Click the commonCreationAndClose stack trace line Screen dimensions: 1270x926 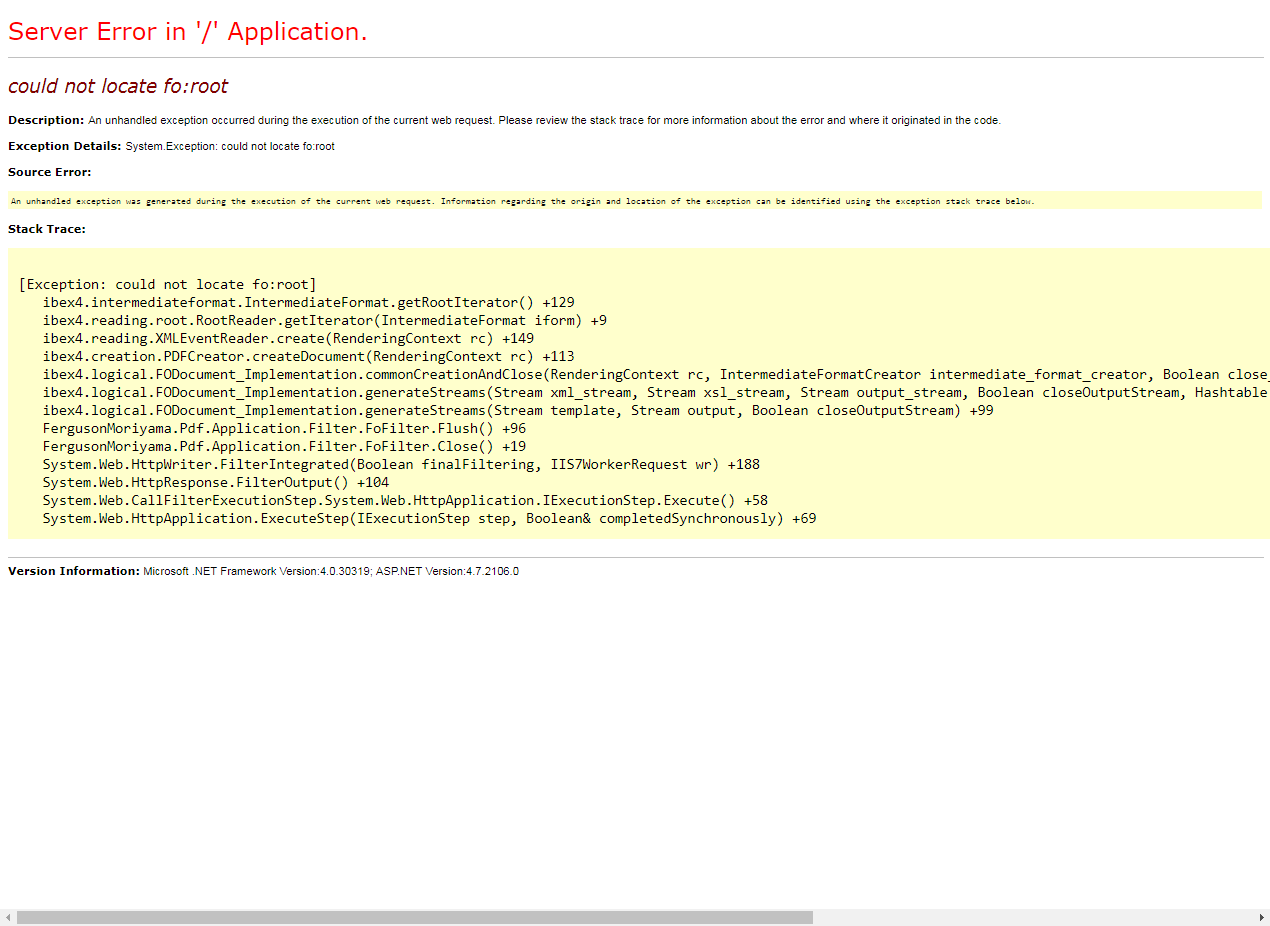pyautogui.click(x=656, y=374)
